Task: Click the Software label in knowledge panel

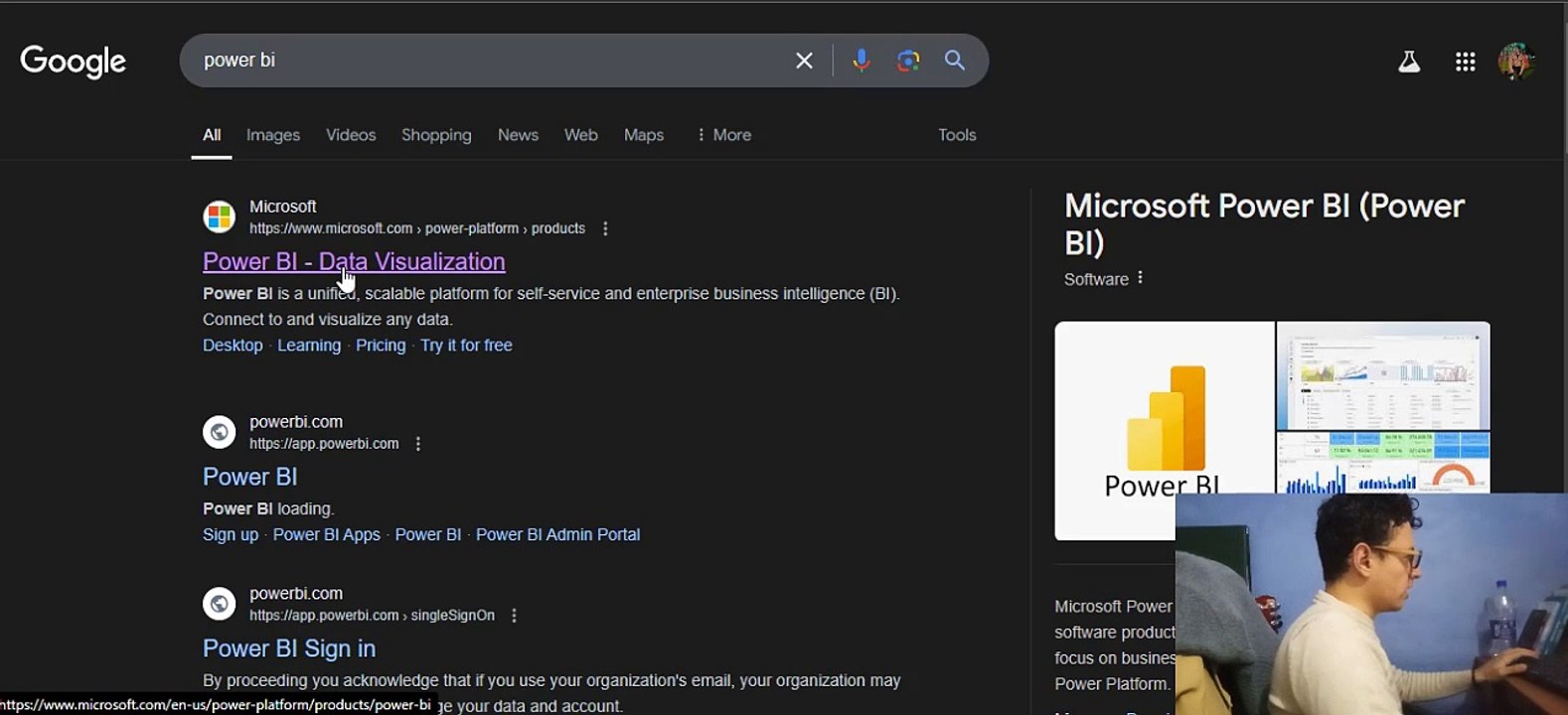Action: tap(1096, 279)
